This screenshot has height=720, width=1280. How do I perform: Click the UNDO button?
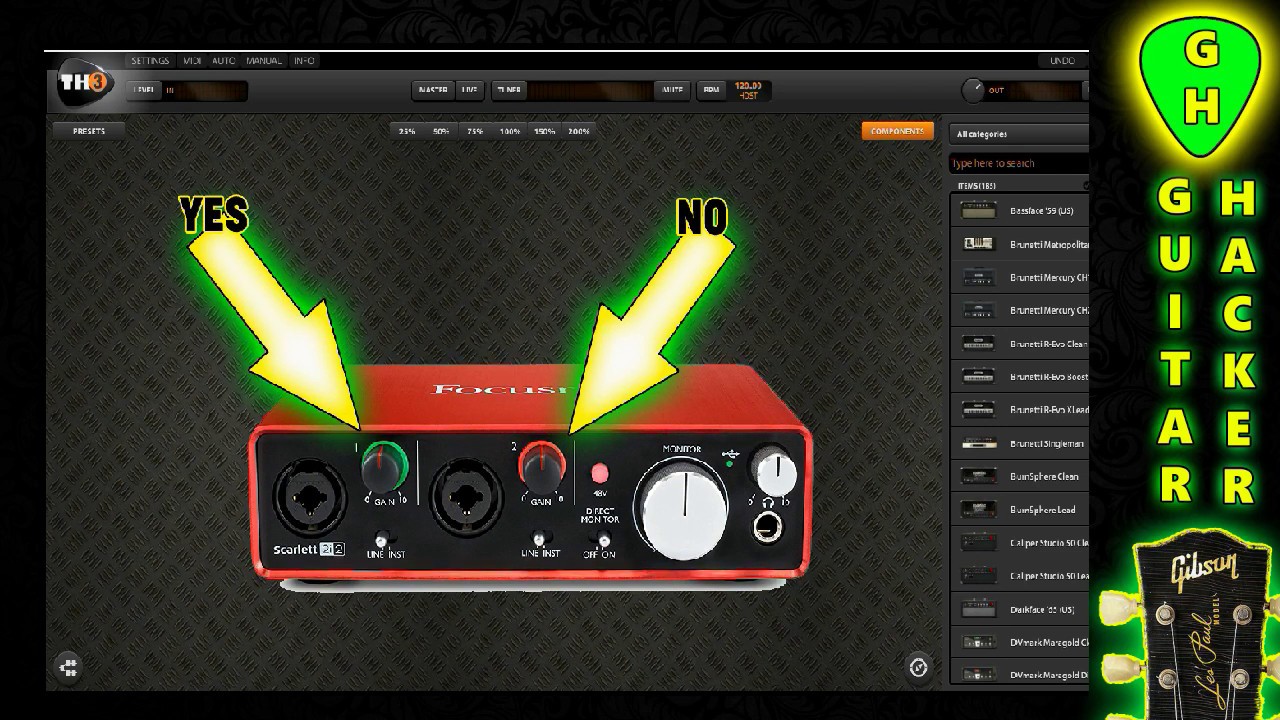click(x=1062, y=61)
